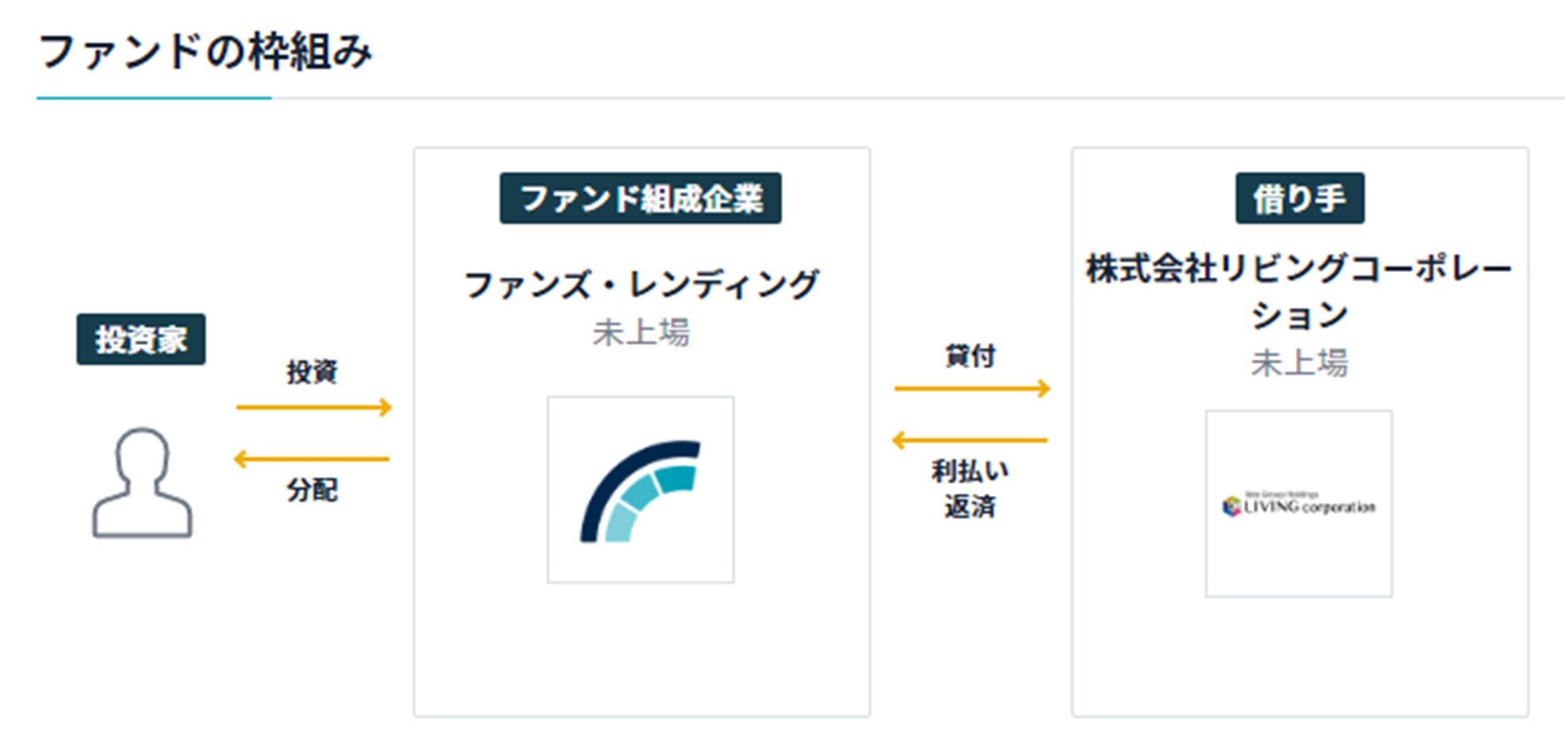Viewport: 1568px width, 741px height.
Task: Click the teal underline below the heading
Action: click(154, 98)
